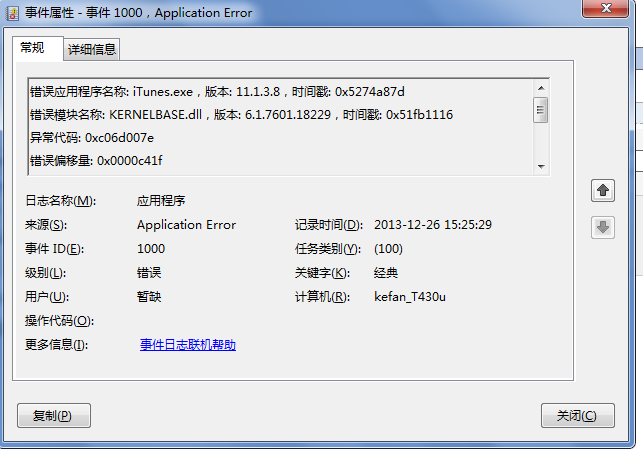Click the 级别(L) label

(46, 273)
